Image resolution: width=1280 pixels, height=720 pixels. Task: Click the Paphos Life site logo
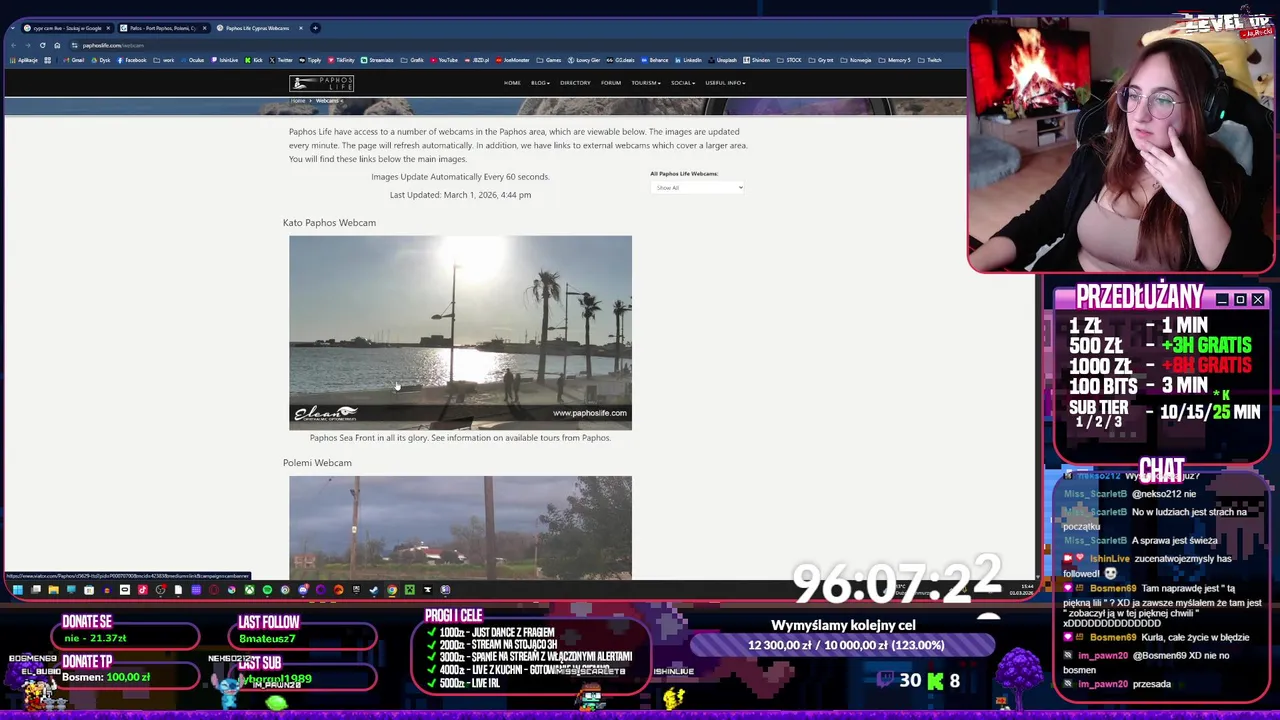(x=322, y=83)
